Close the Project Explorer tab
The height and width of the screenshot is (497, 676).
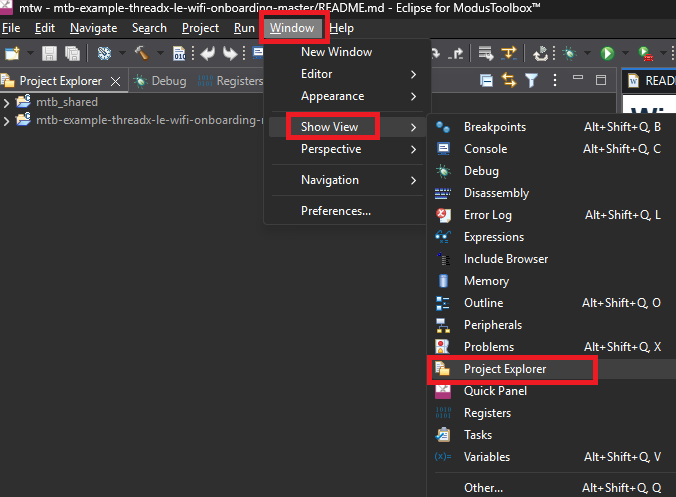(x=115, y=81)
